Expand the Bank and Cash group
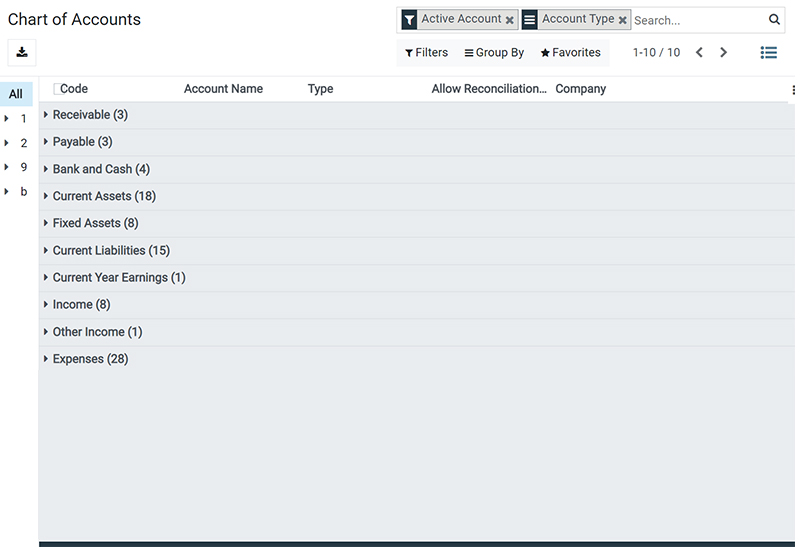The height and width of the screenshot is (547, 800). (100, 169)
